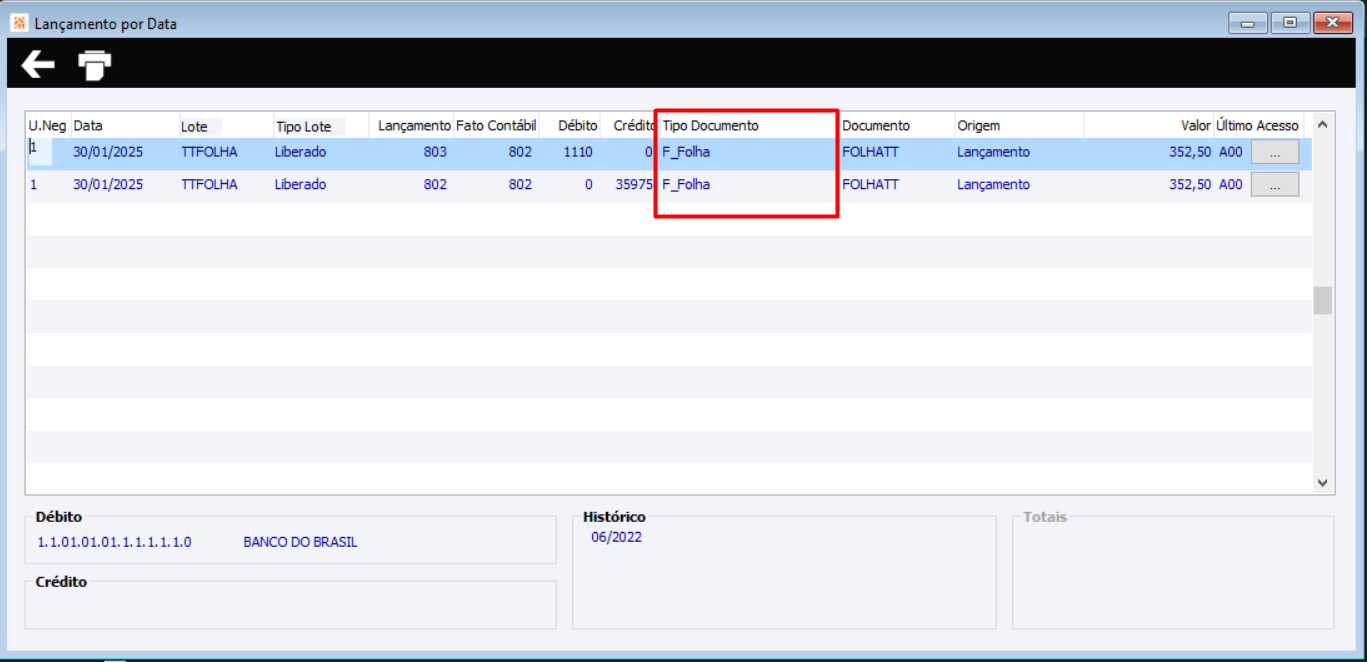Open the ellipsis button on the Lançamento 803 row

tap(1275, 152)
